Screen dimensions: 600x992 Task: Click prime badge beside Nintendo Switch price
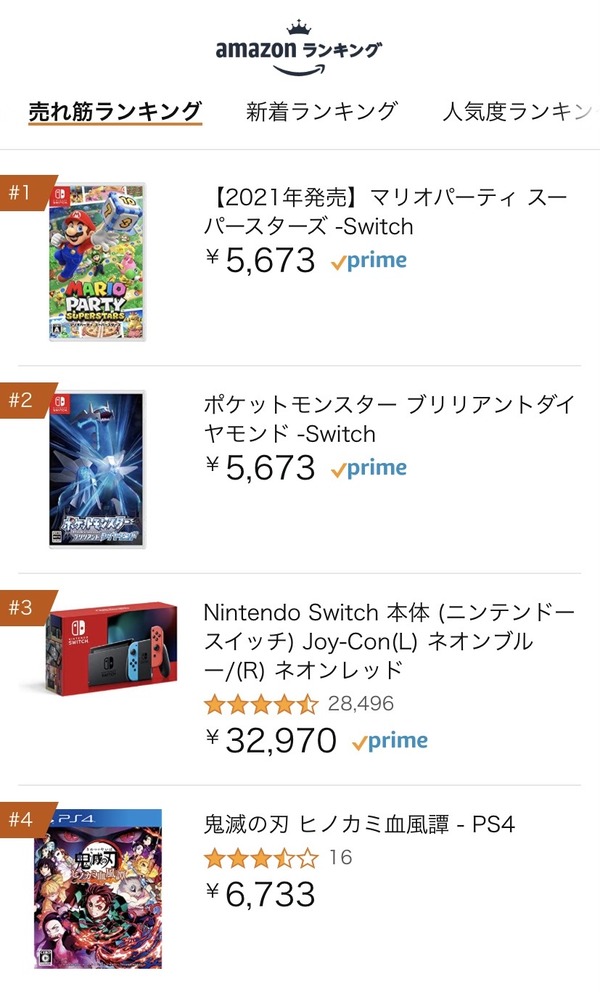[x=390, y=741]
